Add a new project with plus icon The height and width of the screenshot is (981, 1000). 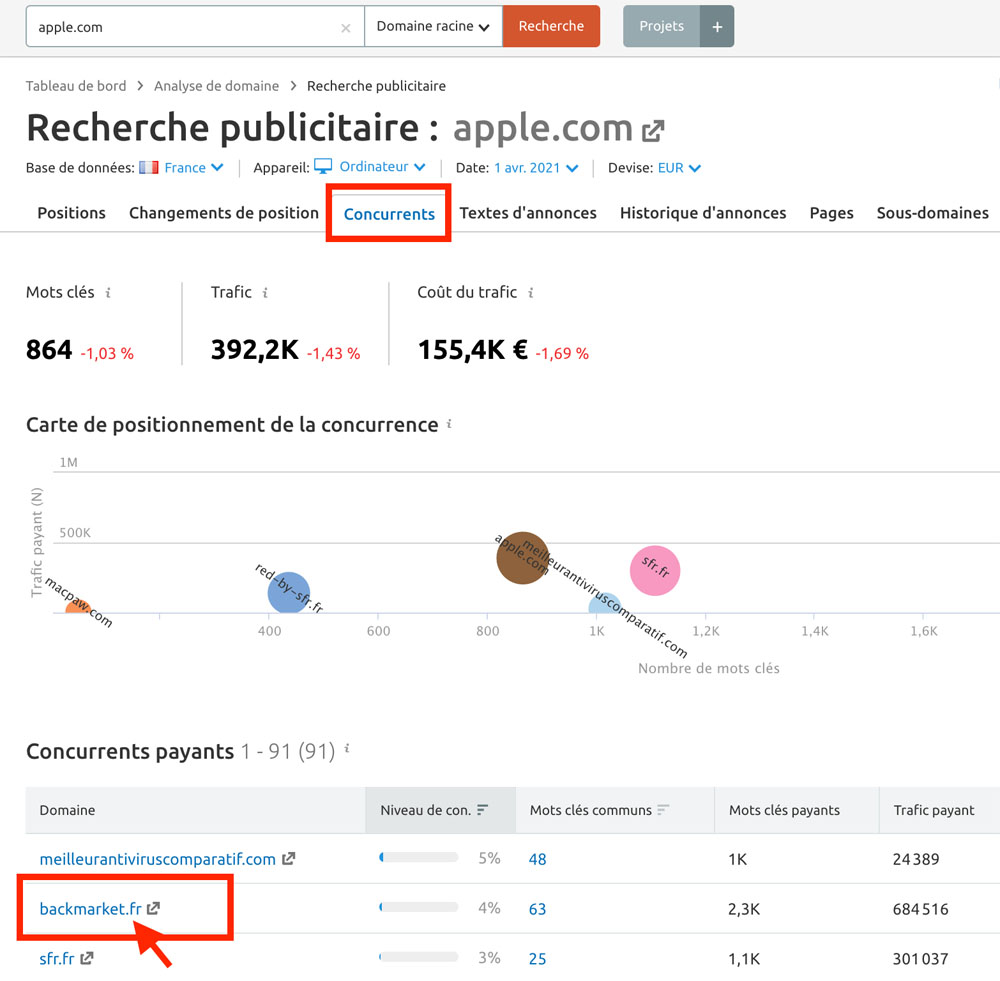[x=717, y=26]
